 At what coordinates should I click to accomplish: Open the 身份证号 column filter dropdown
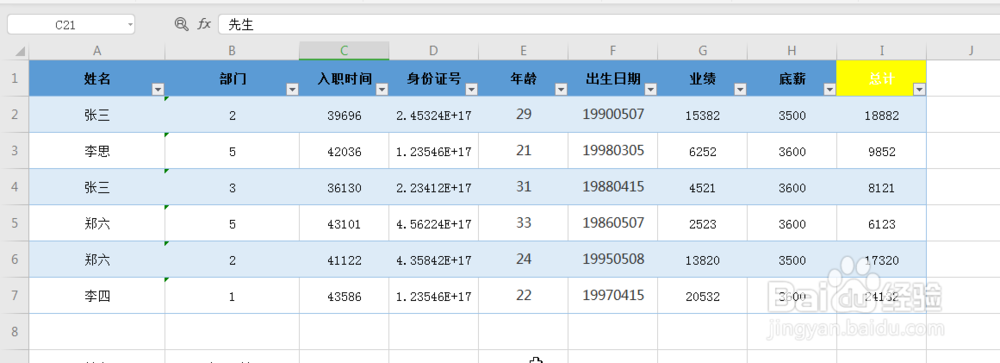(x=471, y=90)
